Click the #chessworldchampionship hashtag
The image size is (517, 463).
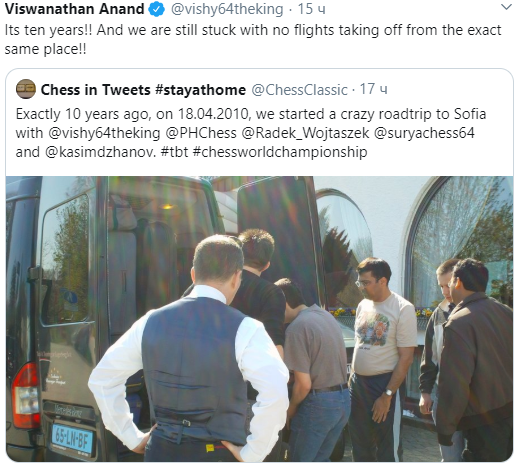pyautogui.click(x=280, y=152)
